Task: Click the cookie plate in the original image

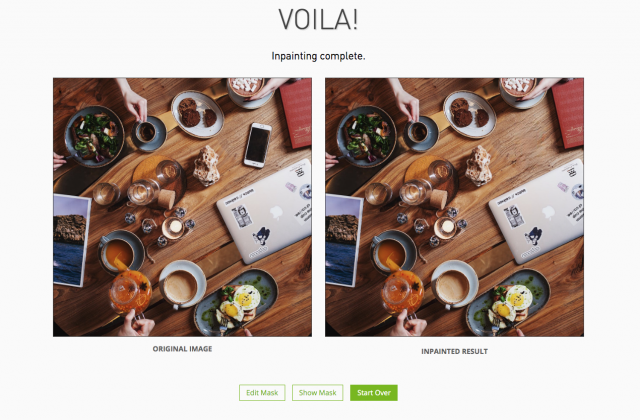Action: pyautogui.click(x=197, y=114)
